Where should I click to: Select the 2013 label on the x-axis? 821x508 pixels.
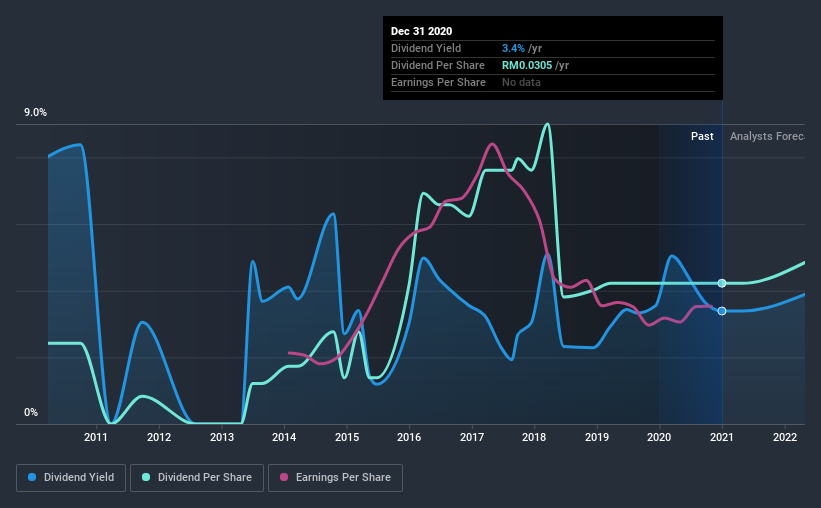pos(221,437)
